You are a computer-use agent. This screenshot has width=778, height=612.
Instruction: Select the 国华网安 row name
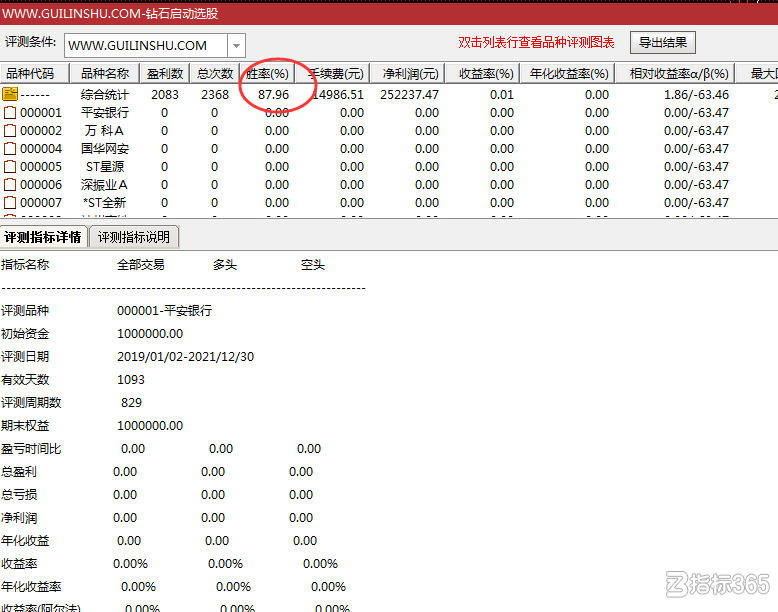(105, 148)
